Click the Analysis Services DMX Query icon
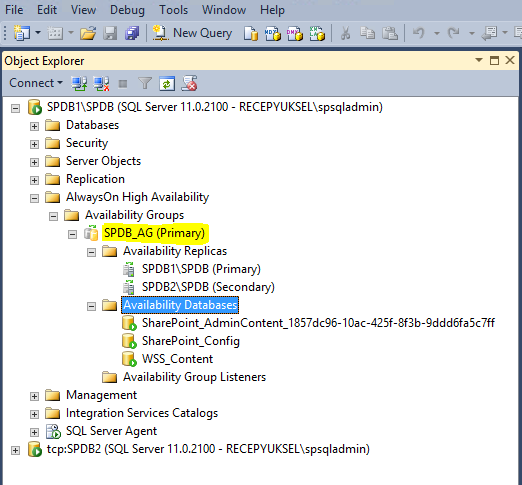522x485 pixels. pos(295,33)
